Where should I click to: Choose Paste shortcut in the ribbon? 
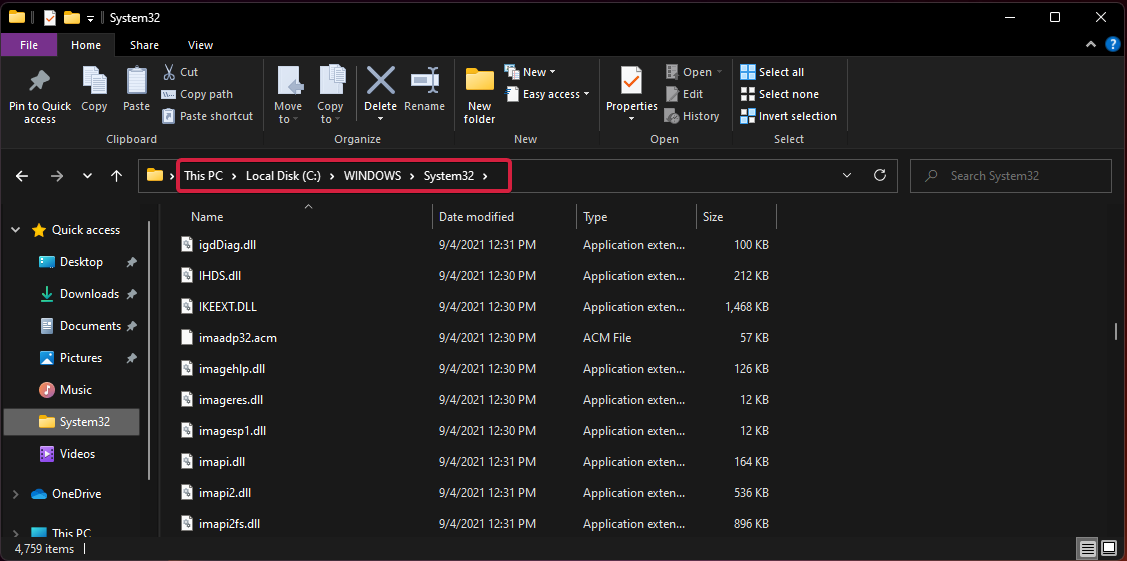(x=208, y=116)
